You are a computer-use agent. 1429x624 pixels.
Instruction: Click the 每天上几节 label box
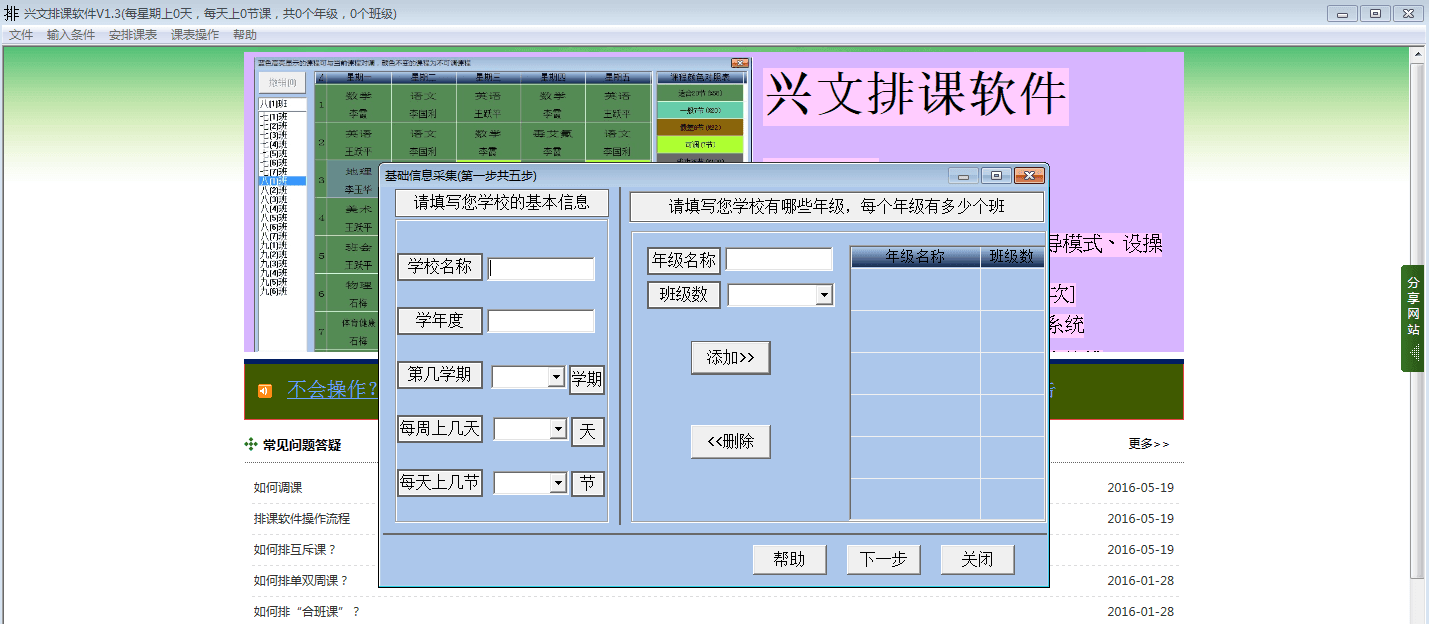click(440, 483)
